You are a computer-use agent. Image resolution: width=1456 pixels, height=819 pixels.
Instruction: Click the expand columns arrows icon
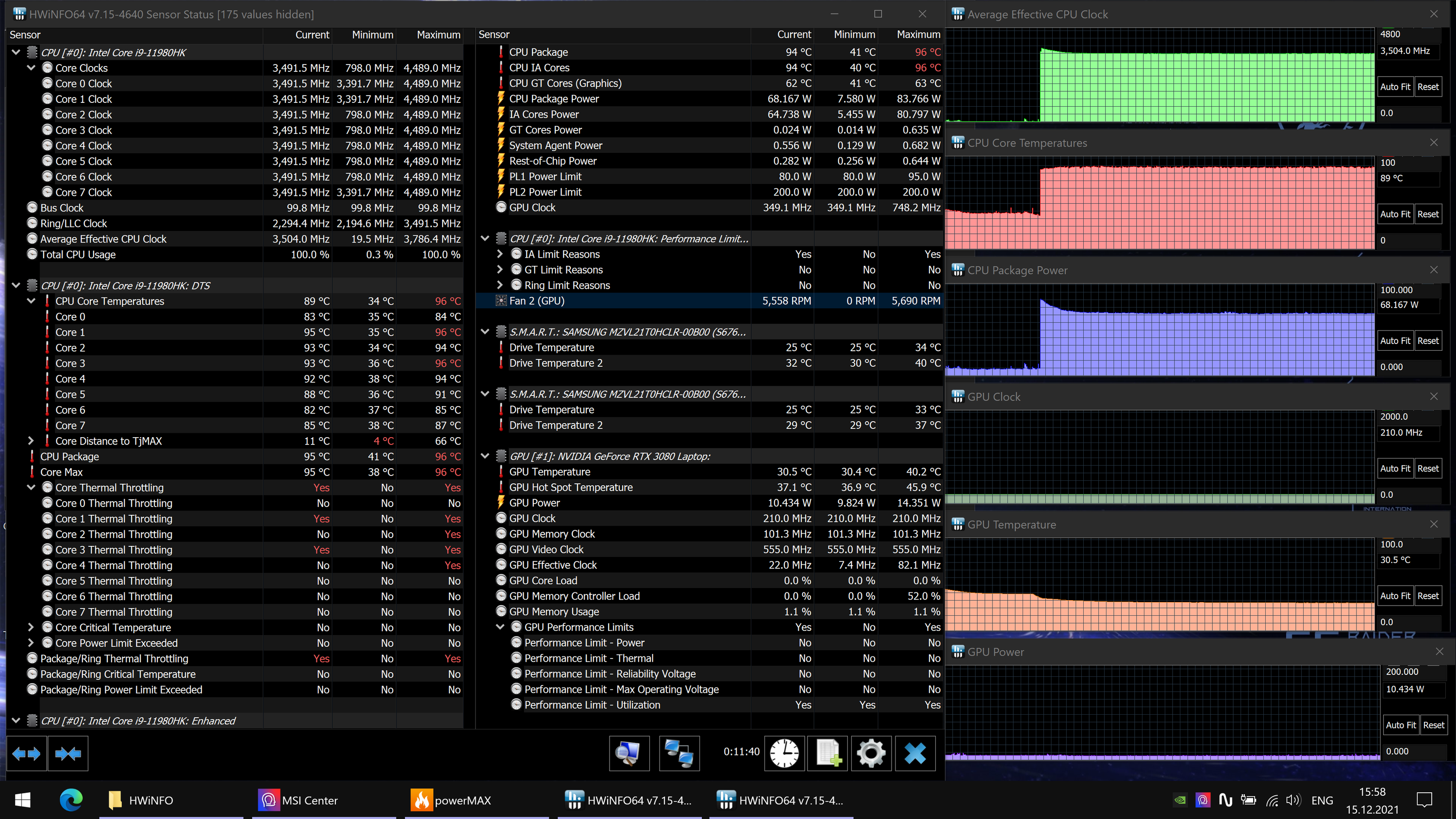click(26, 753)
